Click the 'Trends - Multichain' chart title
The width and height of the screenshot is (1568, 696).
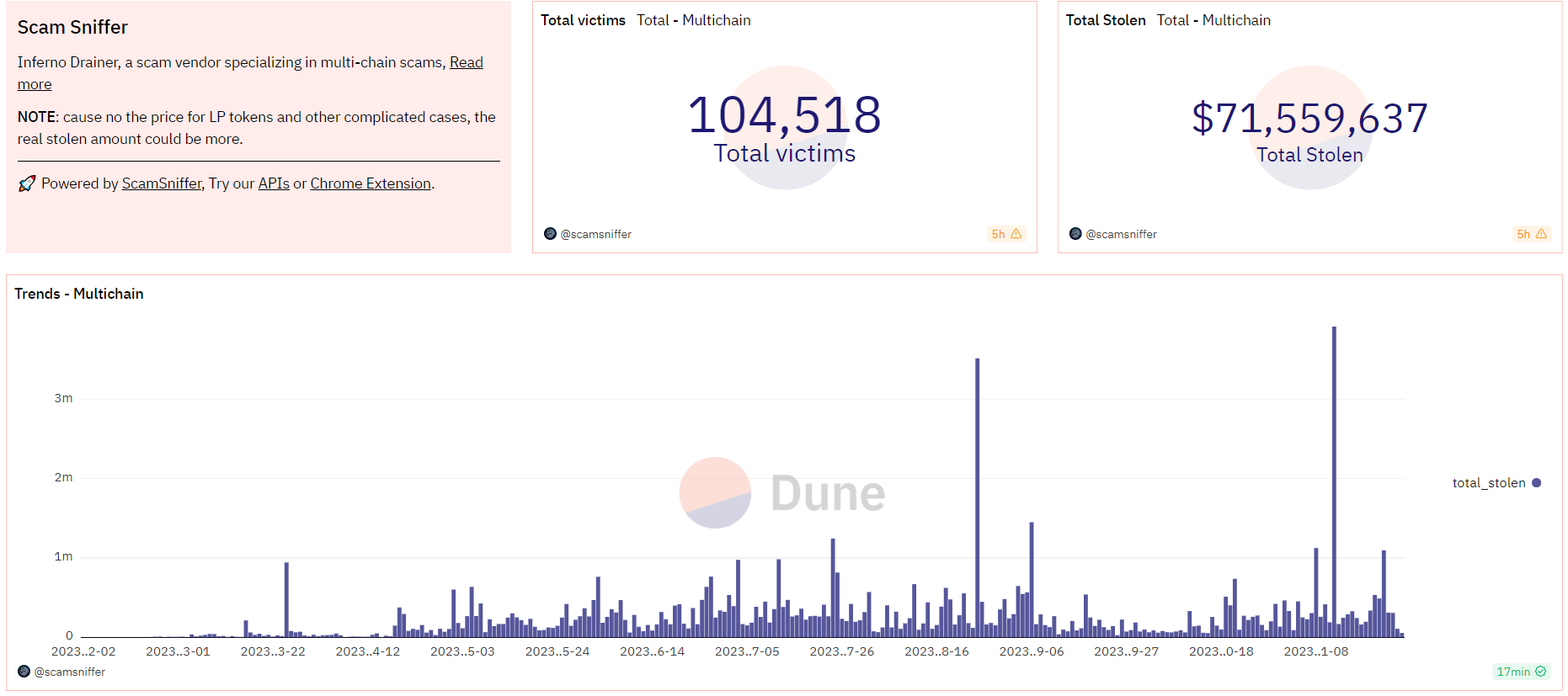pyautogui.click(x=79, y=294)
